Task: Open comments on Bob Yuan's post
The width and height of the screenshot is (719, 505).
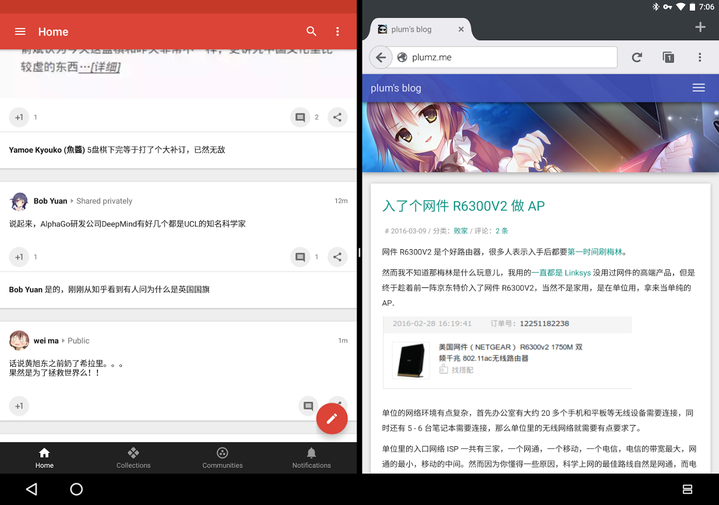Action: 300,257
